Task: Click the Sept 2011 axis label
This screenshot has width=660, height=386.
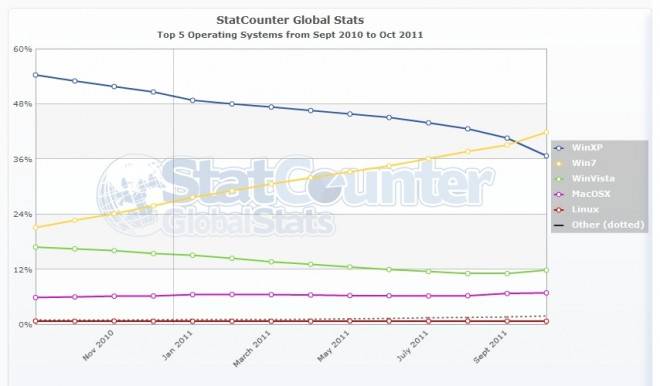Action: (490, 347)
